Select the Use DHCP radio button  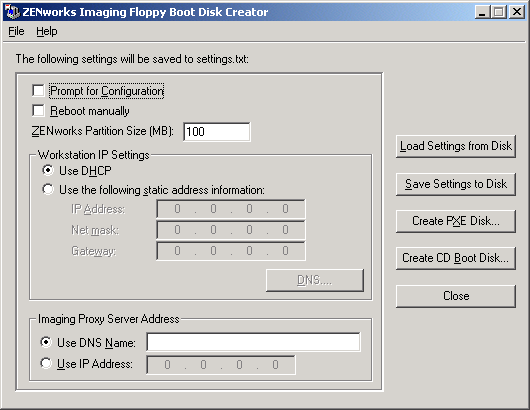pos(48,170)
